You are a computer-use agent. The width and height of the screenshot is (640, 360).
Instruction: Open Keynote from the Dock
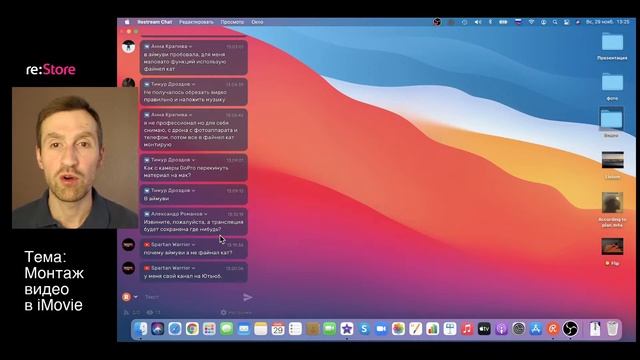(450, 329)
